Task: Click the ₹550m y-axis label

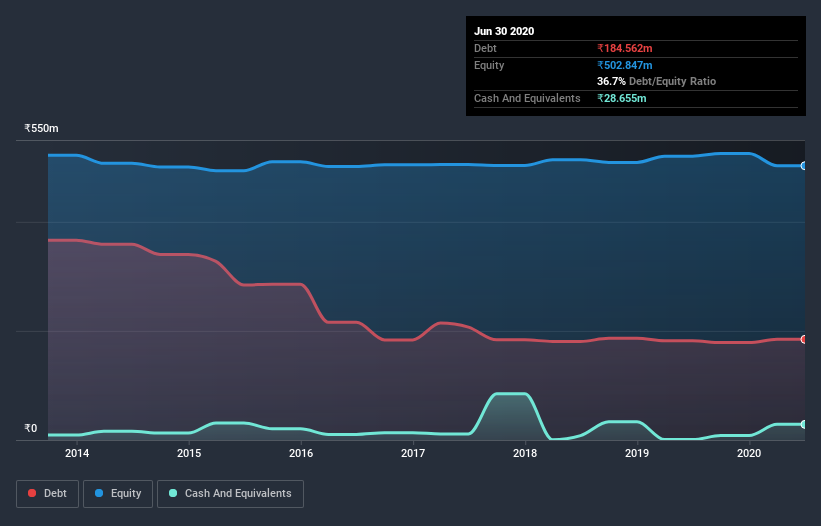Action: click(41, 128)
